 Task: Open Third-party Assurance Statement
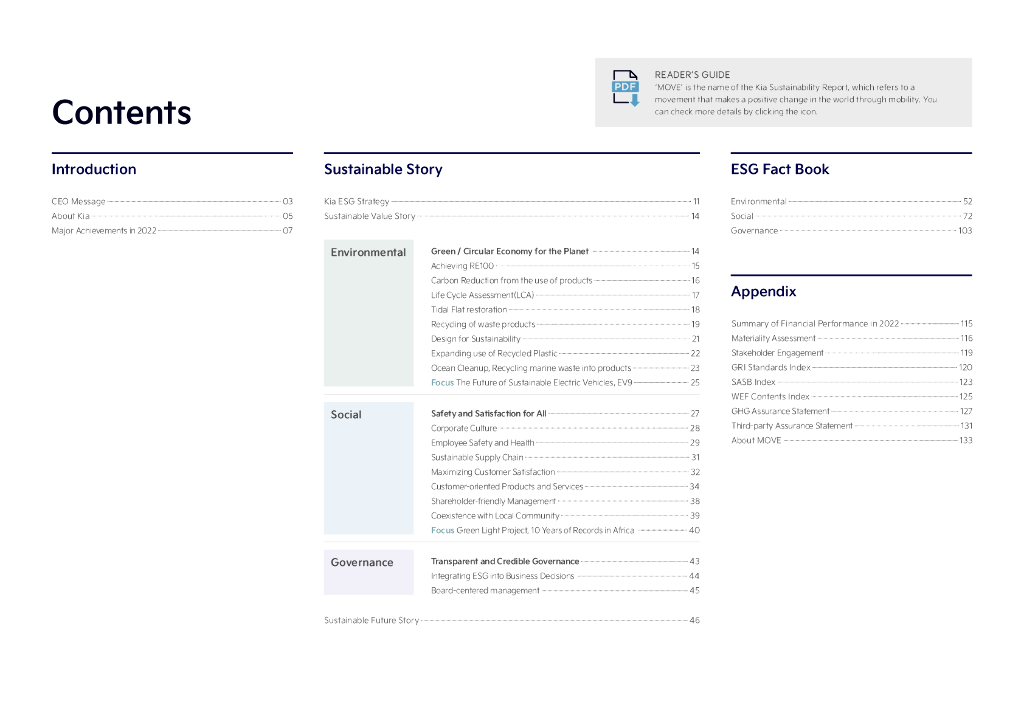pos(852,426)
